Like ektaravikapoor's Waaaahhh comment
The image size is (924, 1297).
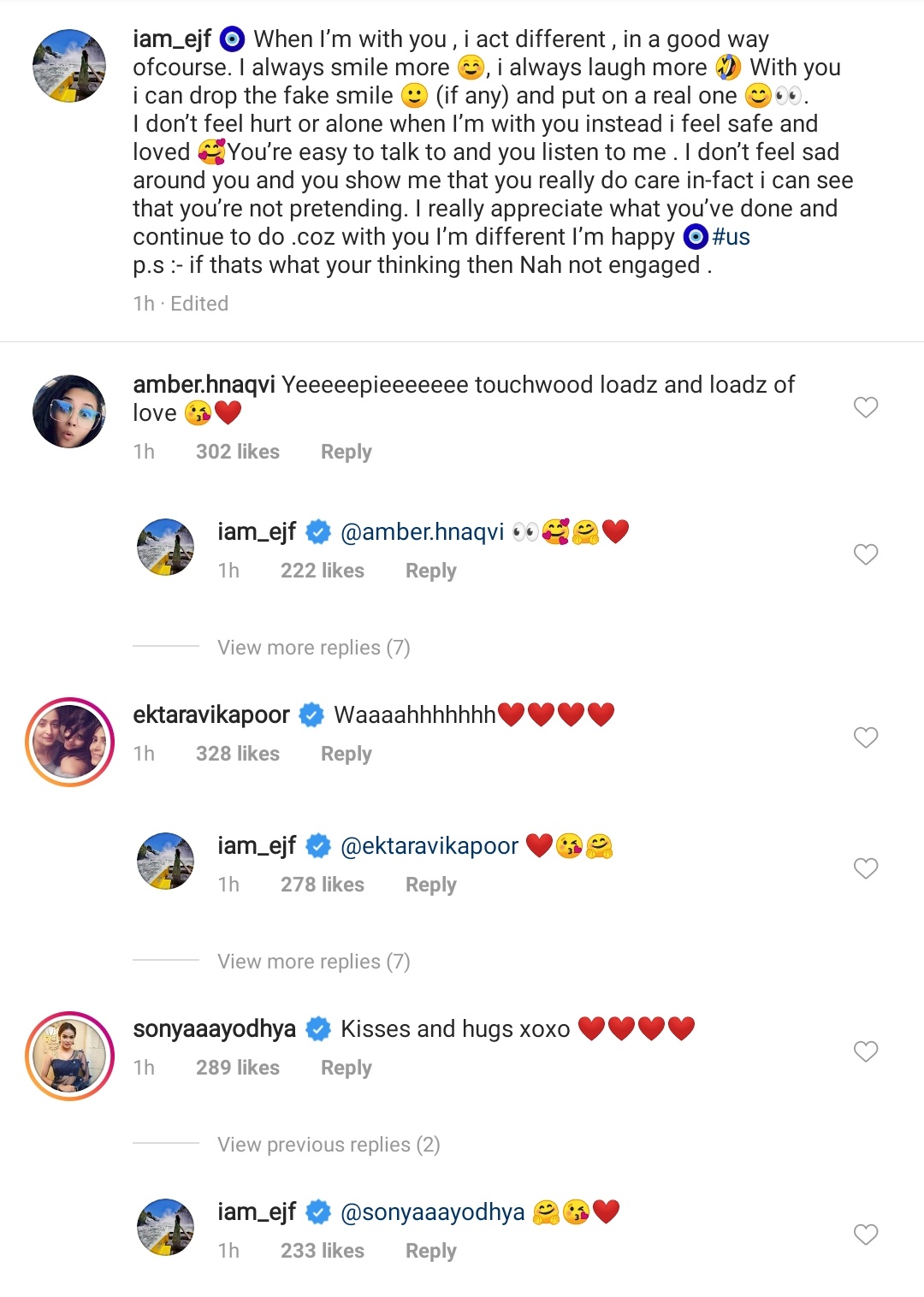(x=866, y=737)
